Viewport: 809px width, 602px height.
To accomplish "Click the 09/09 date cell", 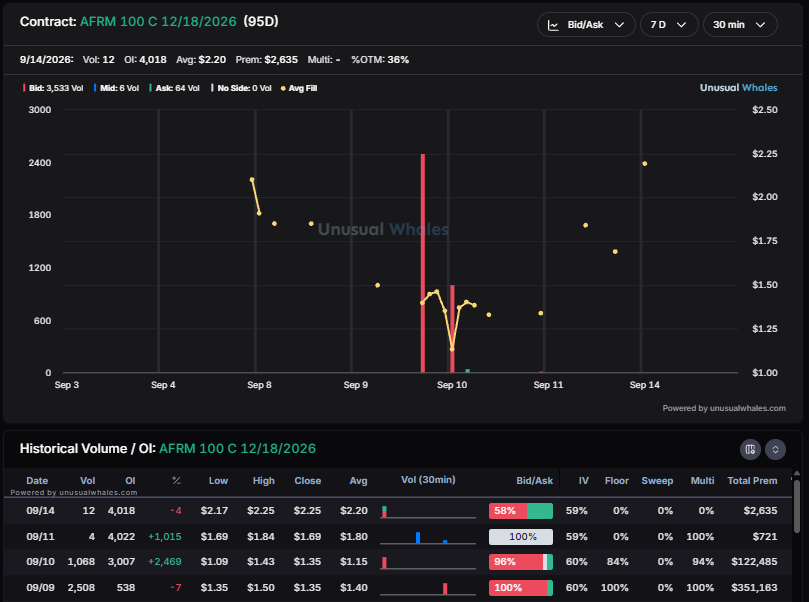I will (x=40, y=588).
